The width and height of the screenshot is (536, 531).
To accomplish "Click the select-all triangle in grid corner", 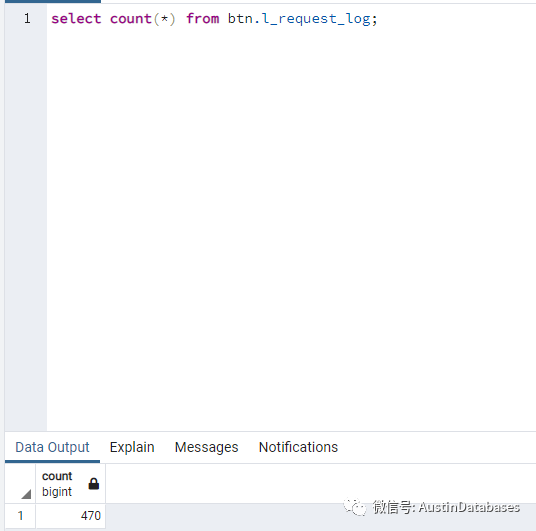I will (26, 494).
